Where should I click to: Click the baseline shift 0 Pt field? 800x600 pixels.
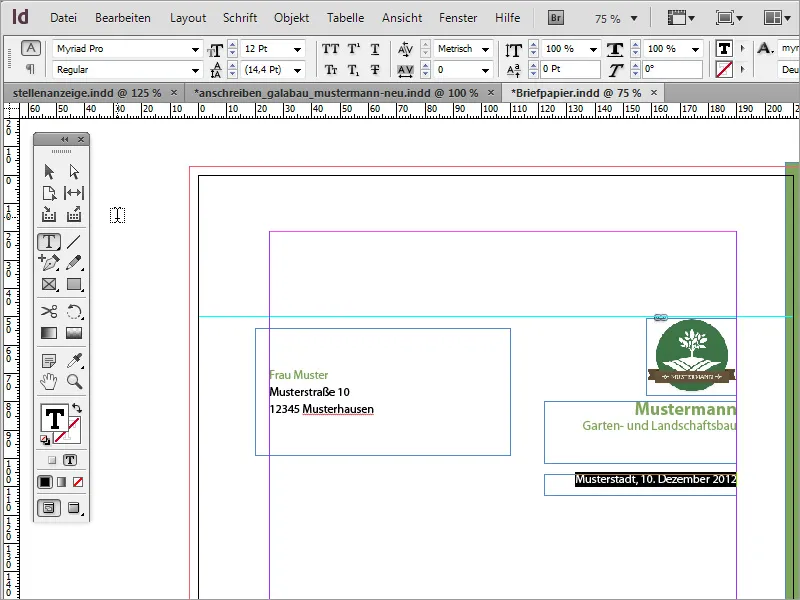point(570,69)
